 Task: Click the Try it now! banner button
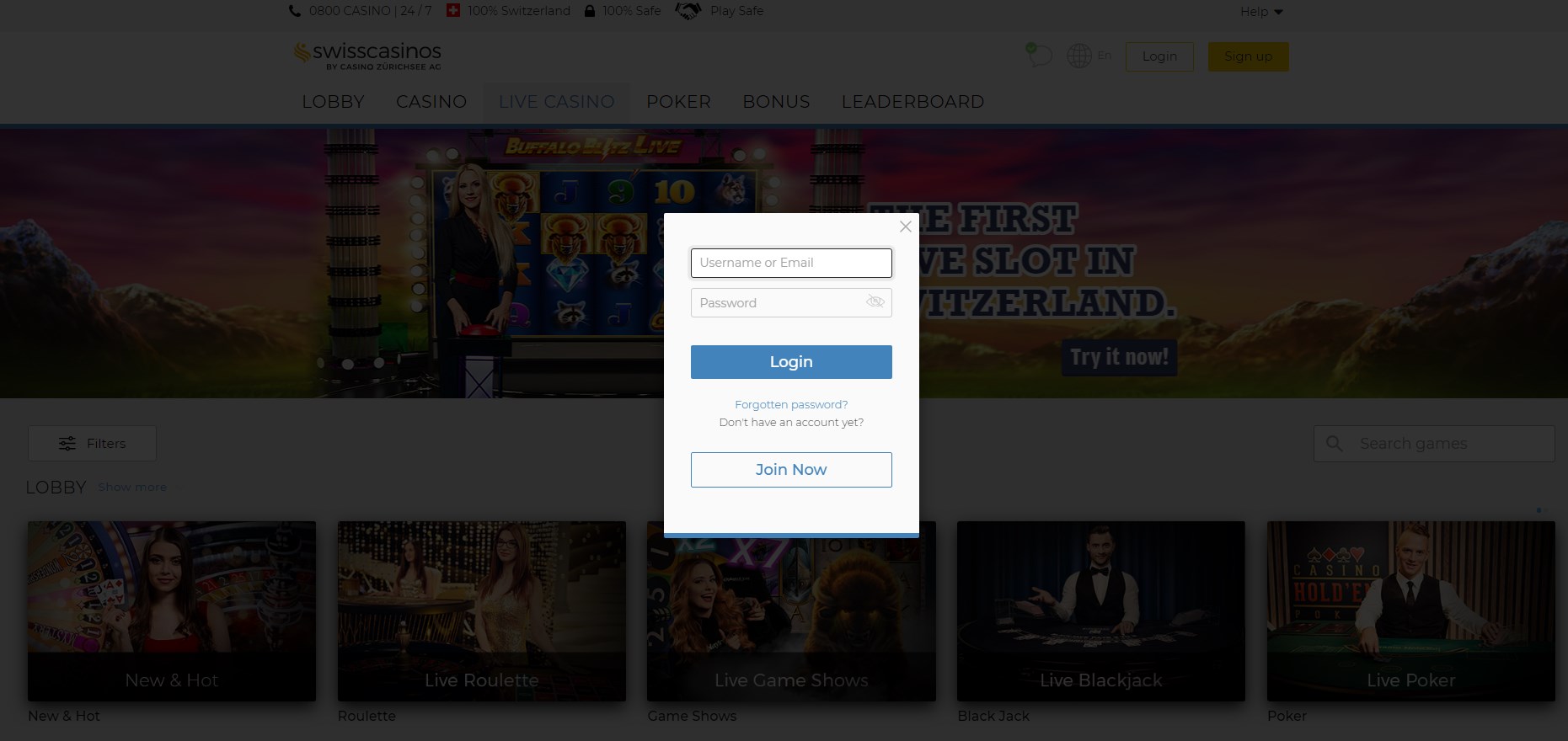(1119, 357)
